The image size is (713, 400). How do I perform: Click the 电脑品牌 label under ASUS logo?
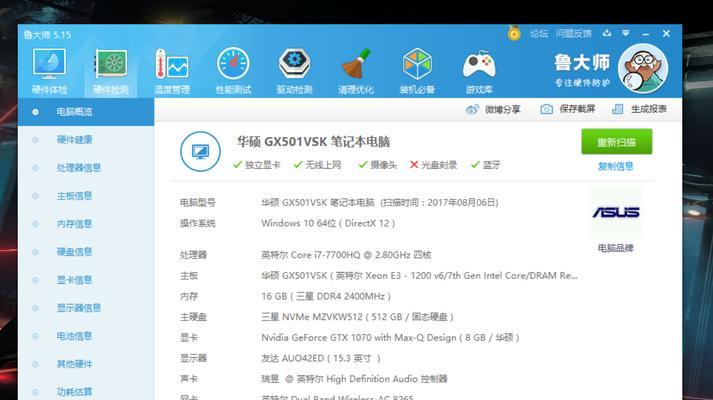coord(616,248)
